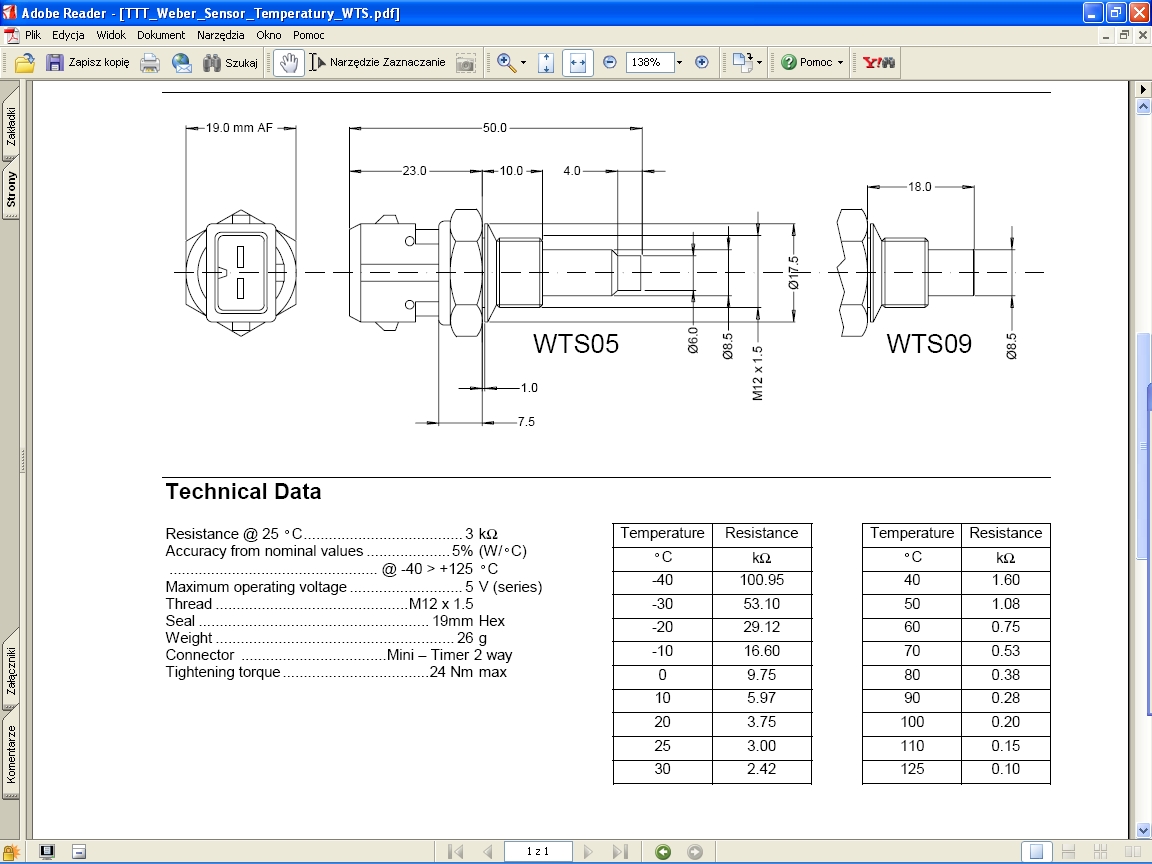Select Facing pages layout
Viewport: 1152px width, 864px height.
(1132, 852)
